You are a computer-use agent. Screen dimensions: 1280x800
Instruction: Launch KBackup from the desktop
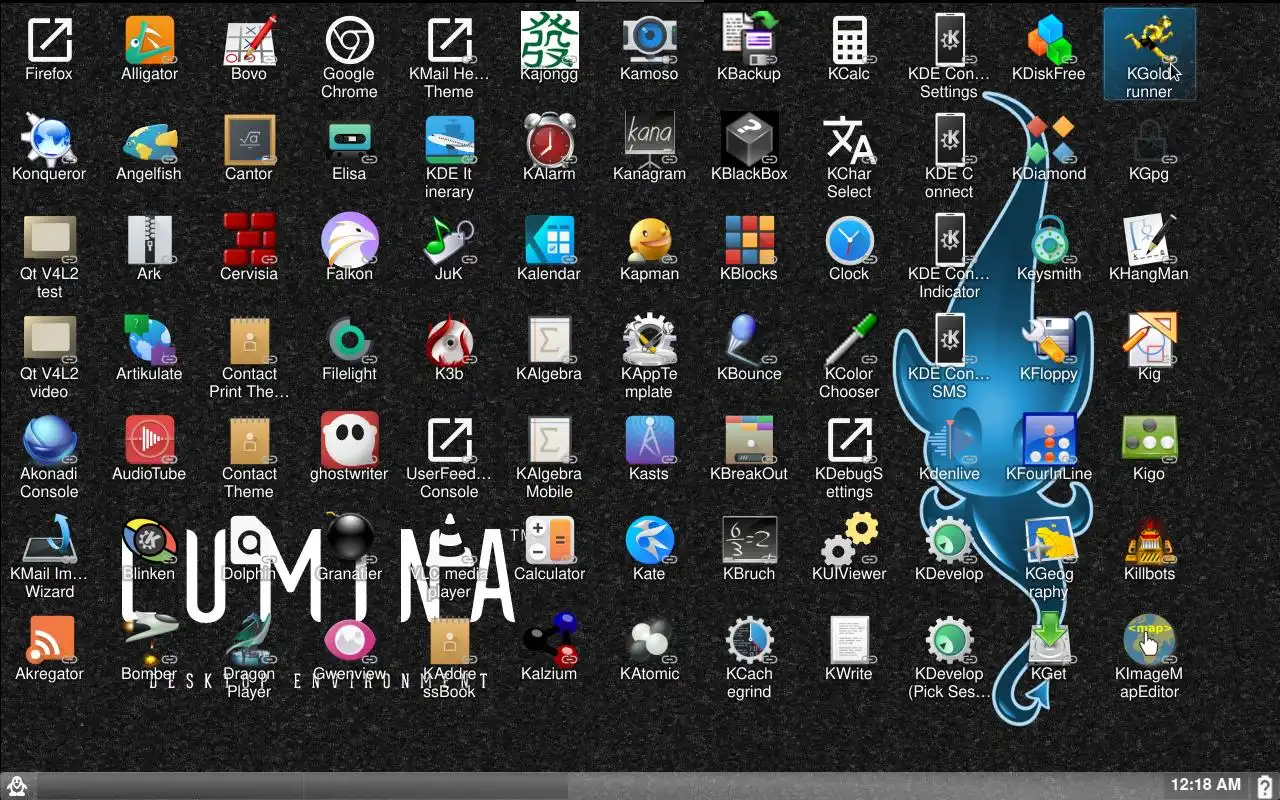[x=749, y=40]
